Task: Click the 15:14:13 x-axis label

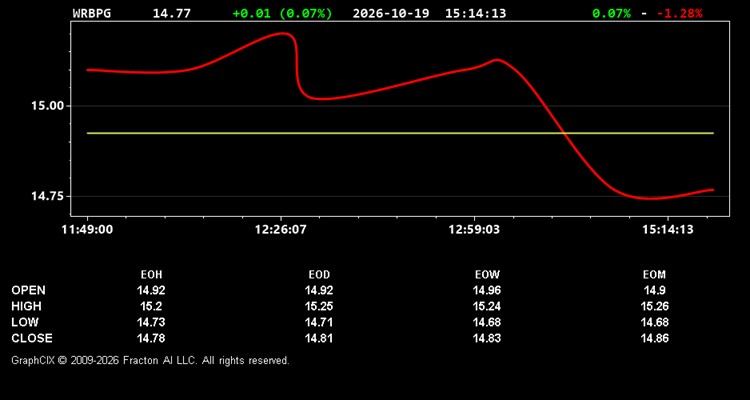Action: (x=667, y=230)
